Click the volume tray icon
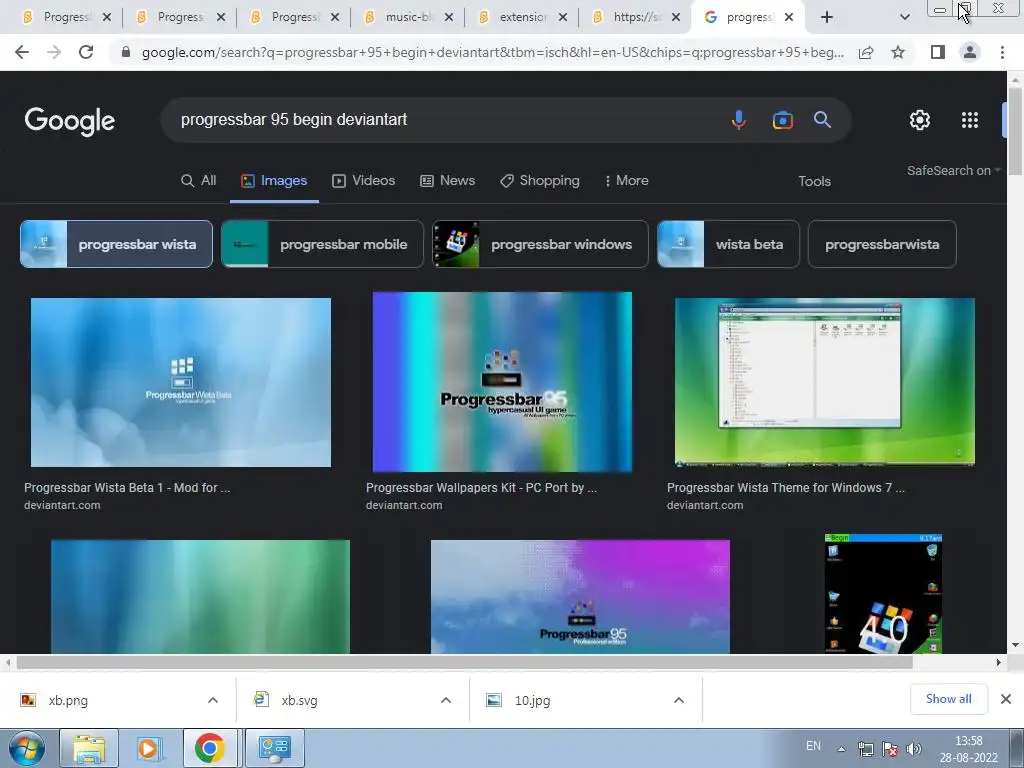The width and height of the screenshot is (1024, 768). pyautogui.click(x=914, y=749)
